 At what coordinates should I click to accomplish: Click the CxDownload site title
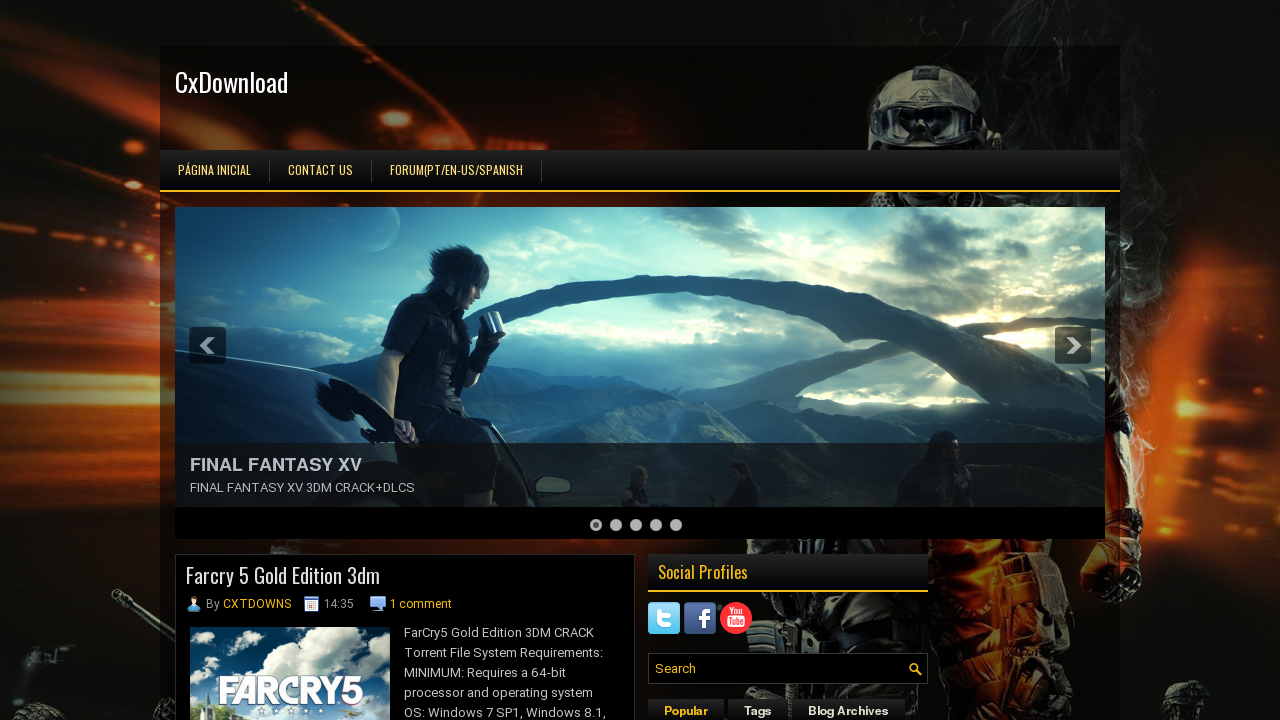coord(231,82)
